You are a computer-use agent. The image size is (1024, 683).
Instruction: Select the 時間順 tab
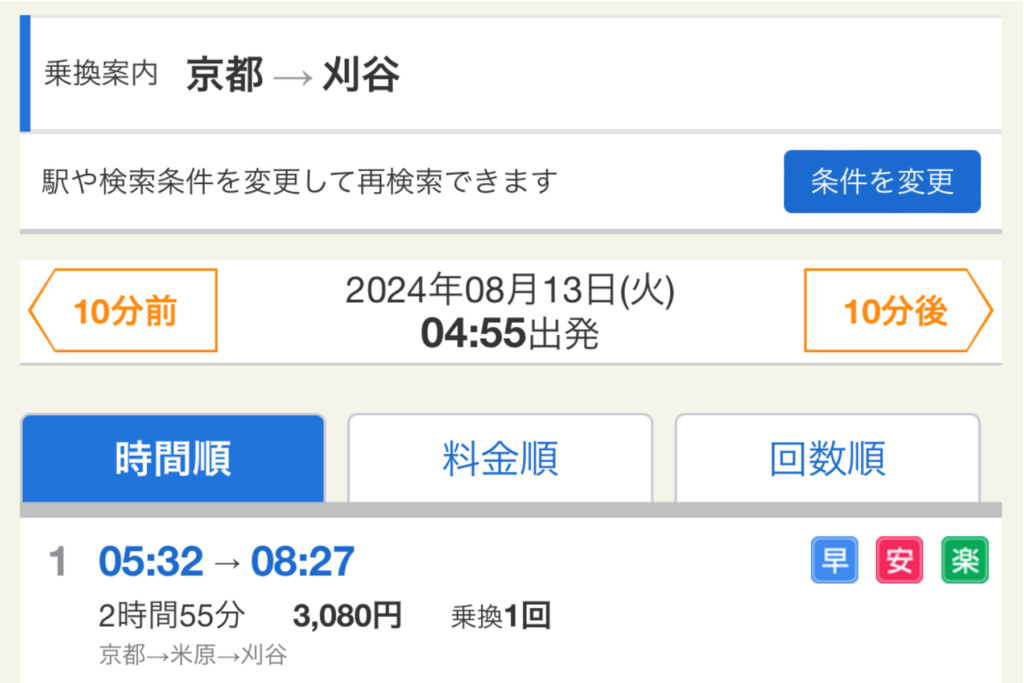click(173, 459)
